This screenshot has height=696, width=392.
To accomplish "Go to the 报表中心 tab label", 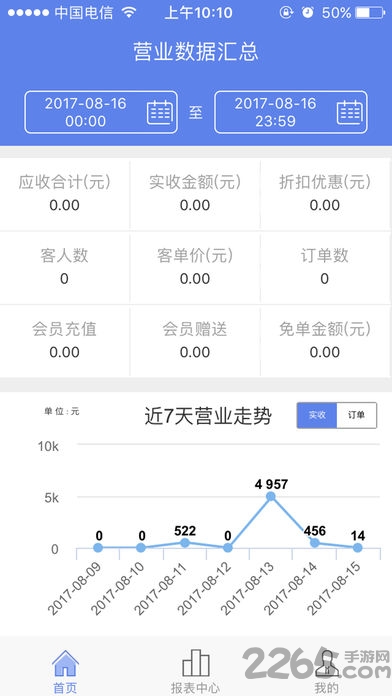I will [x=195, y=688].
